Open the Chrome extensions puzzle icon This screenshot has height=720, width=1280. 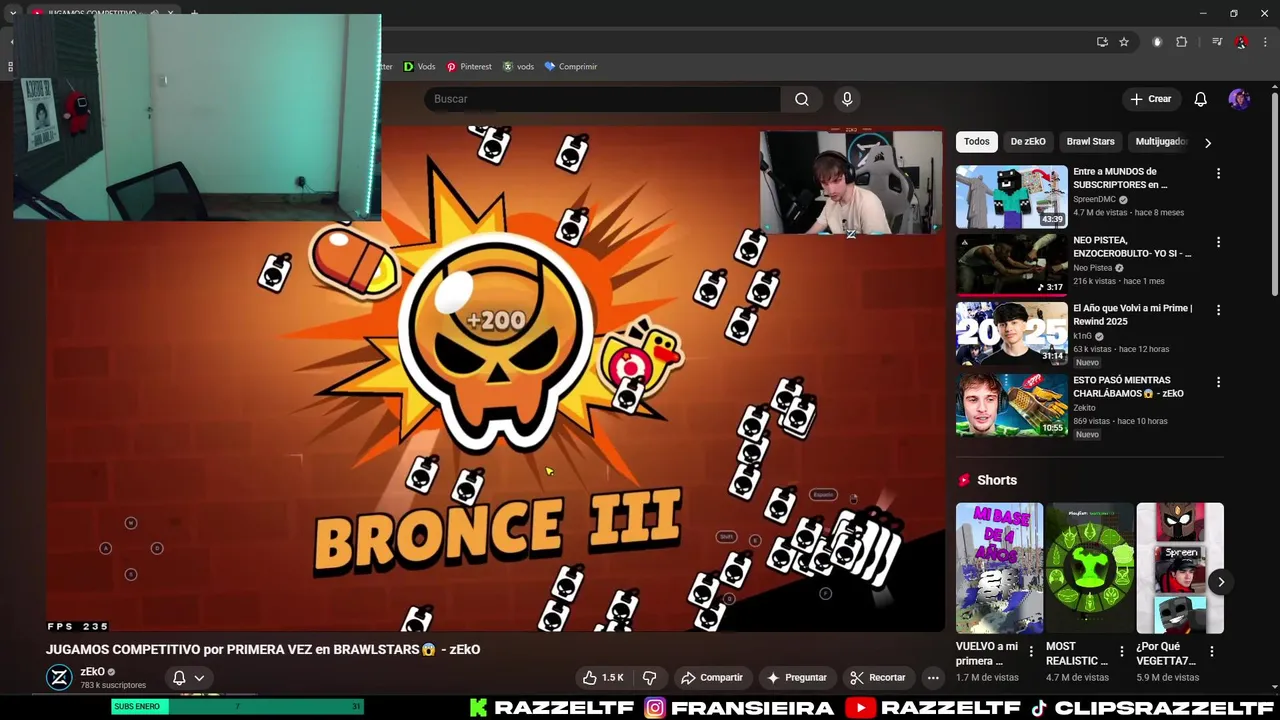pyautogui.click(x=1181, y=42)
